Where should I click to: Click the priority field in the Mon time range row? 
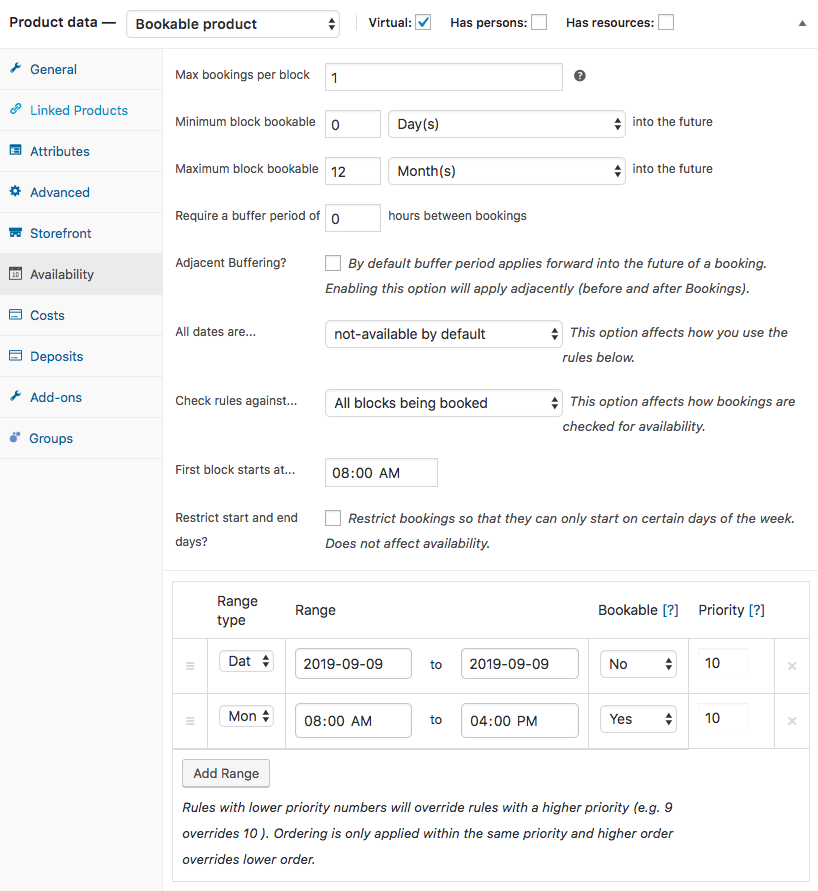(x=723, y=718)
